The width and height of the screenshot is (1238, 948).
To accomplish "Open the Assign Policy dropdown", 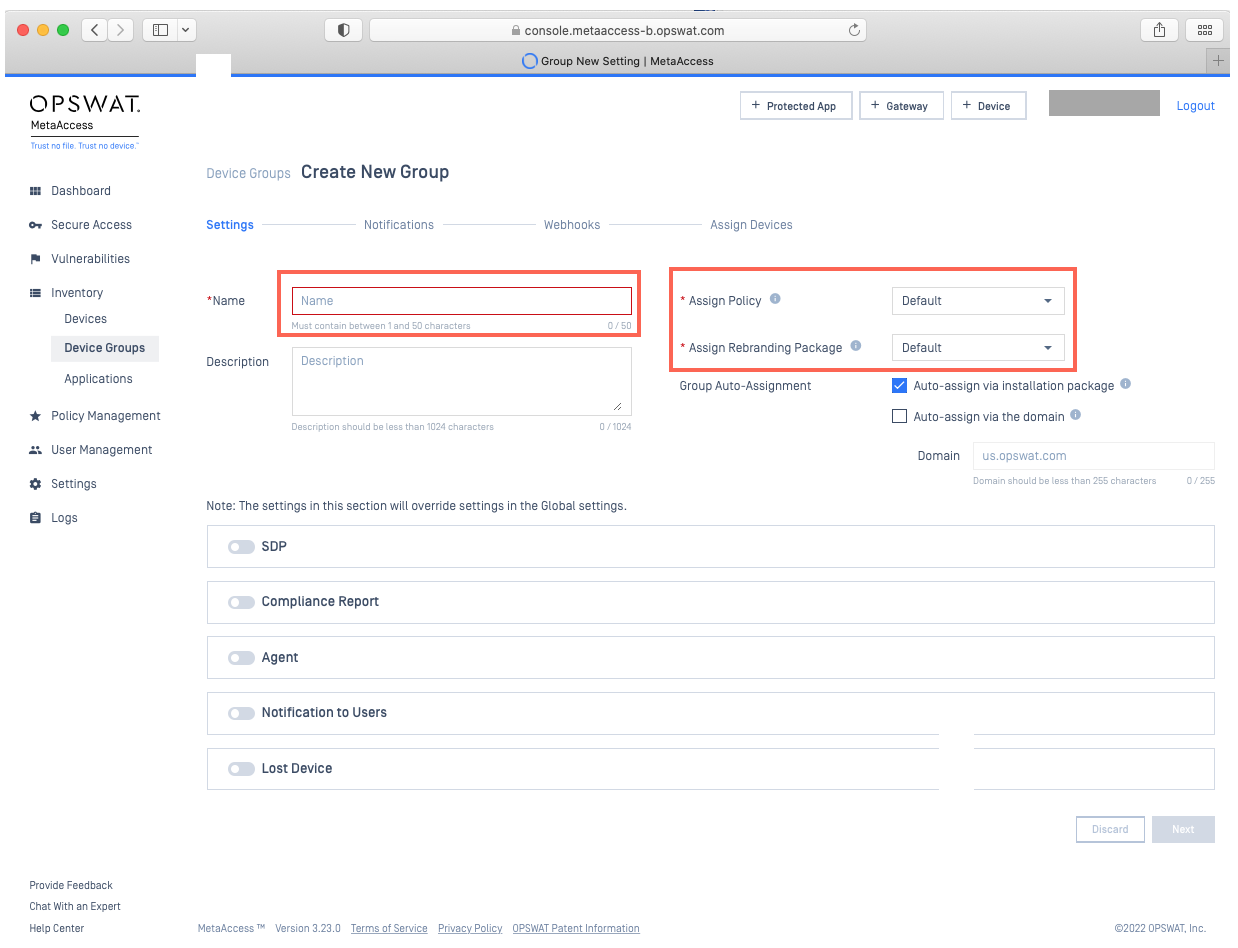I will (978, 300).
